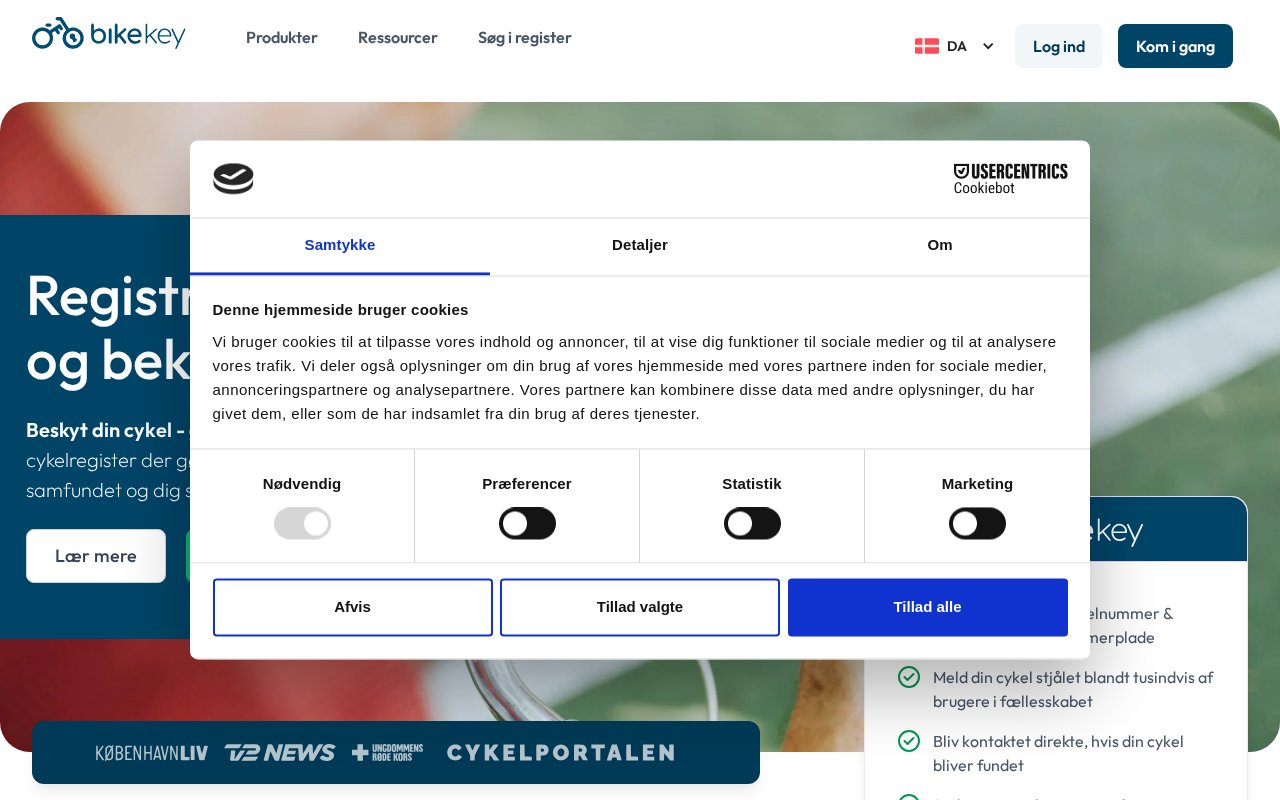Click the Cookiebot round logo icon
1280x800 pixels.
[233, 179]
